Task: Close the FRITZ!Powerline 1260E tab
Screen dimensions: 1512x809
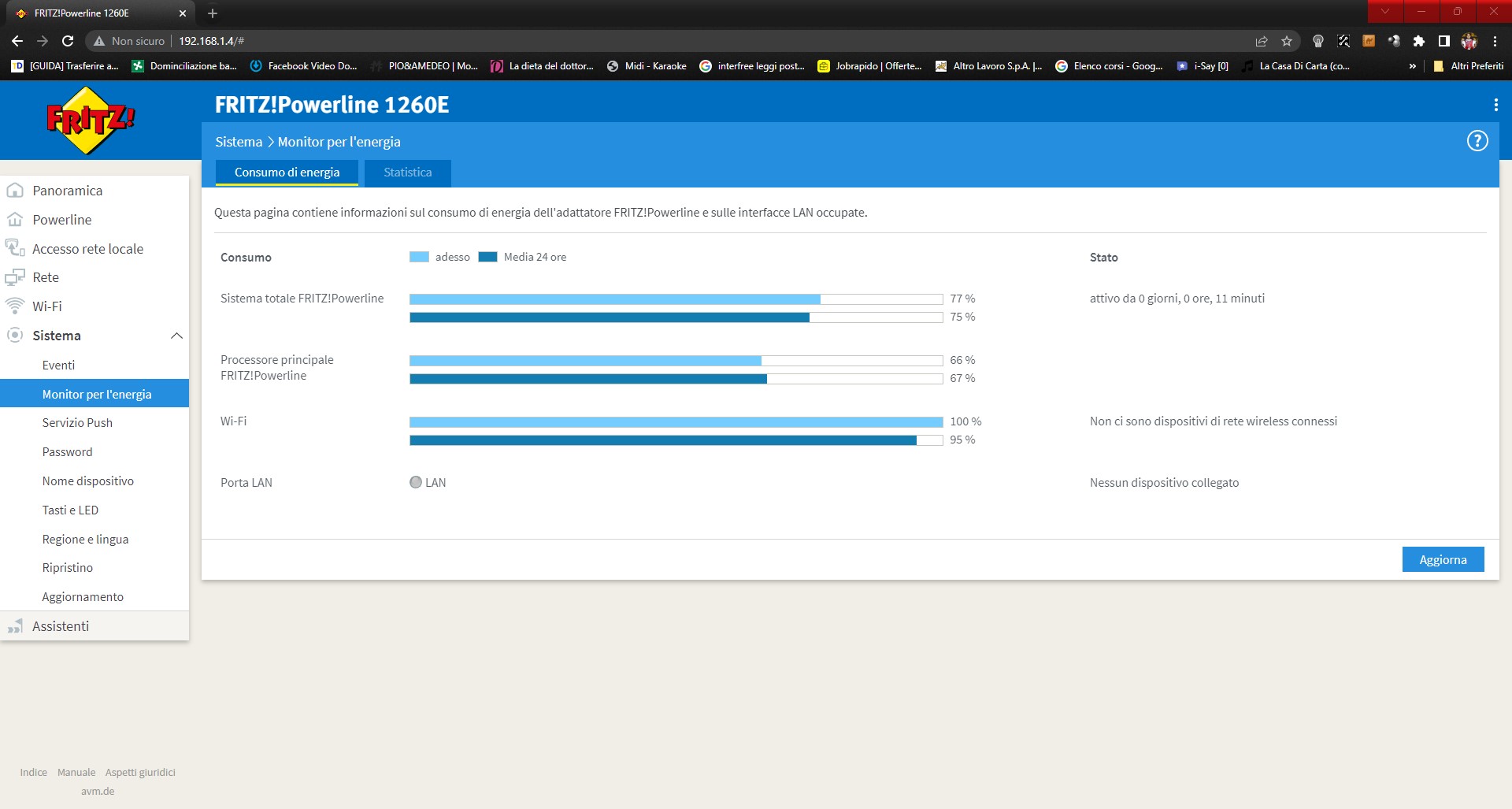Action: [182, 13]
